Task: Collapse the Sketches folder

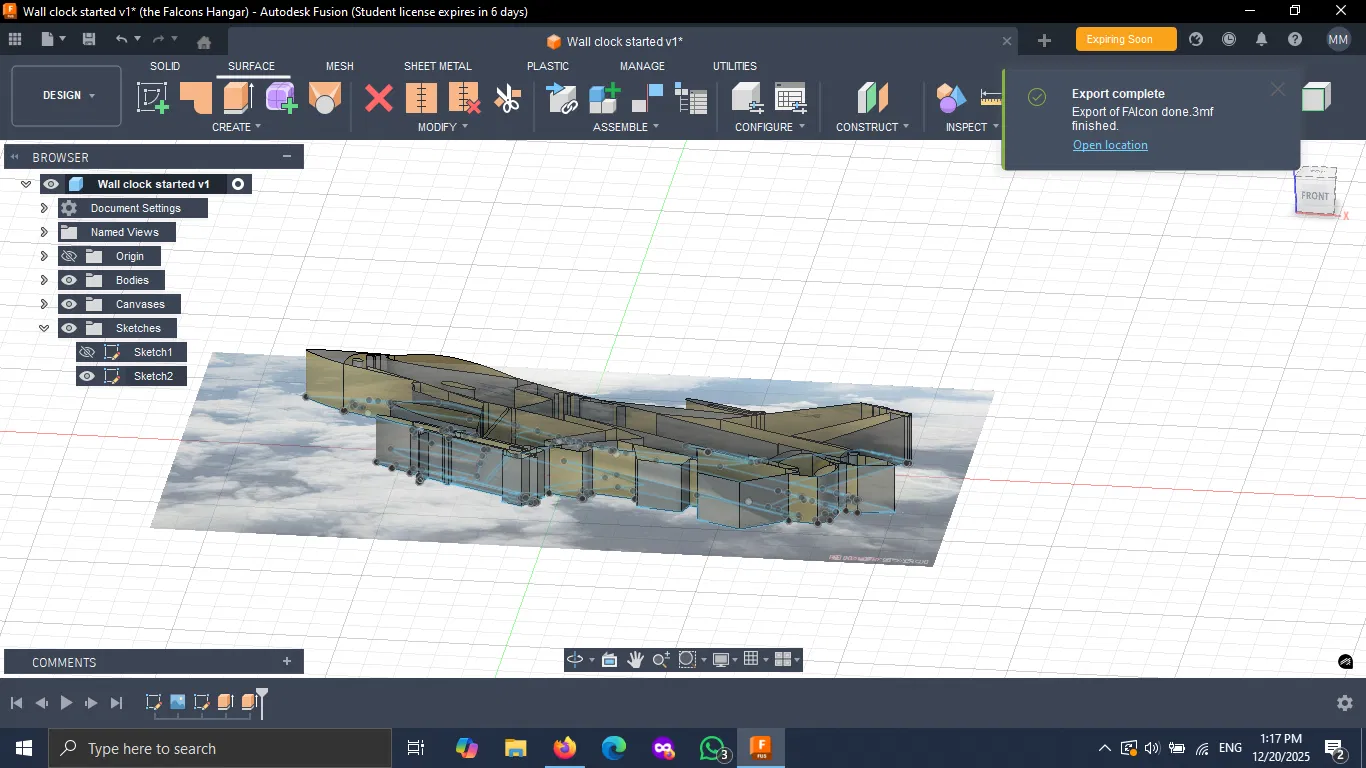Action: click(44, 328)
